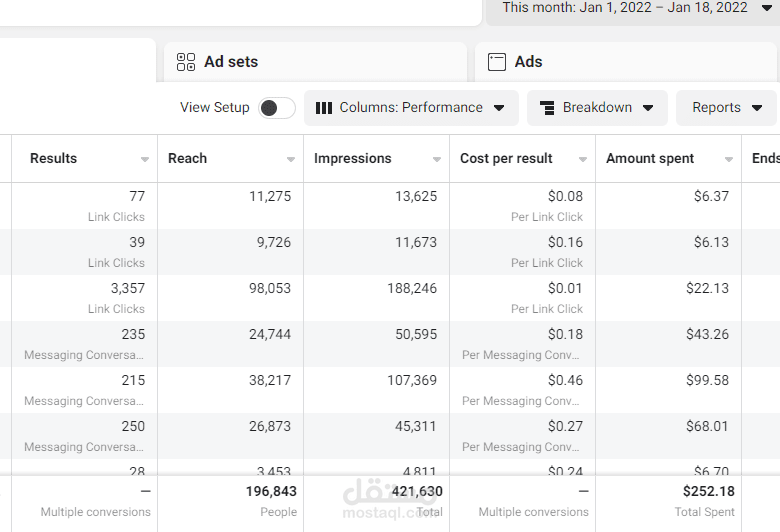Click the $99.58 amount spent cell
Viewport: 780px width, 532px height.
coord(669,389)
